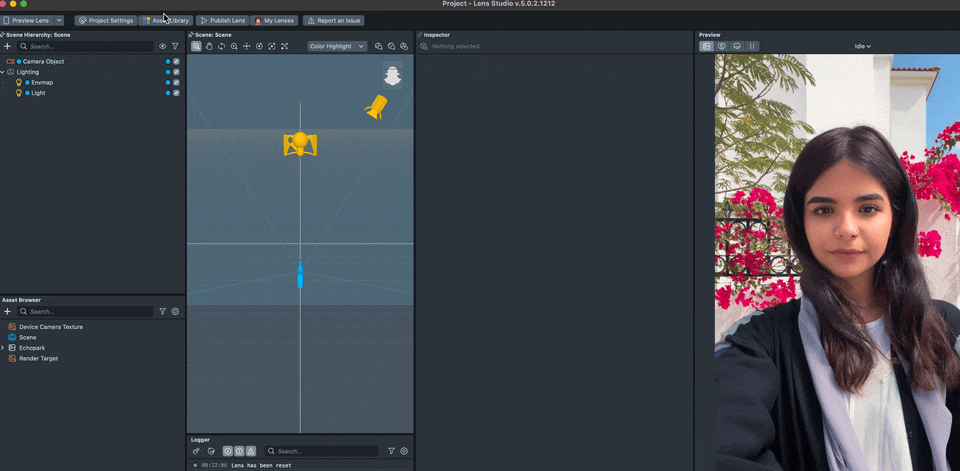The height and width of the screenshot is (471, 960).
Task: Click the add plus icon in Asset Browser
Action: (7, 312)
